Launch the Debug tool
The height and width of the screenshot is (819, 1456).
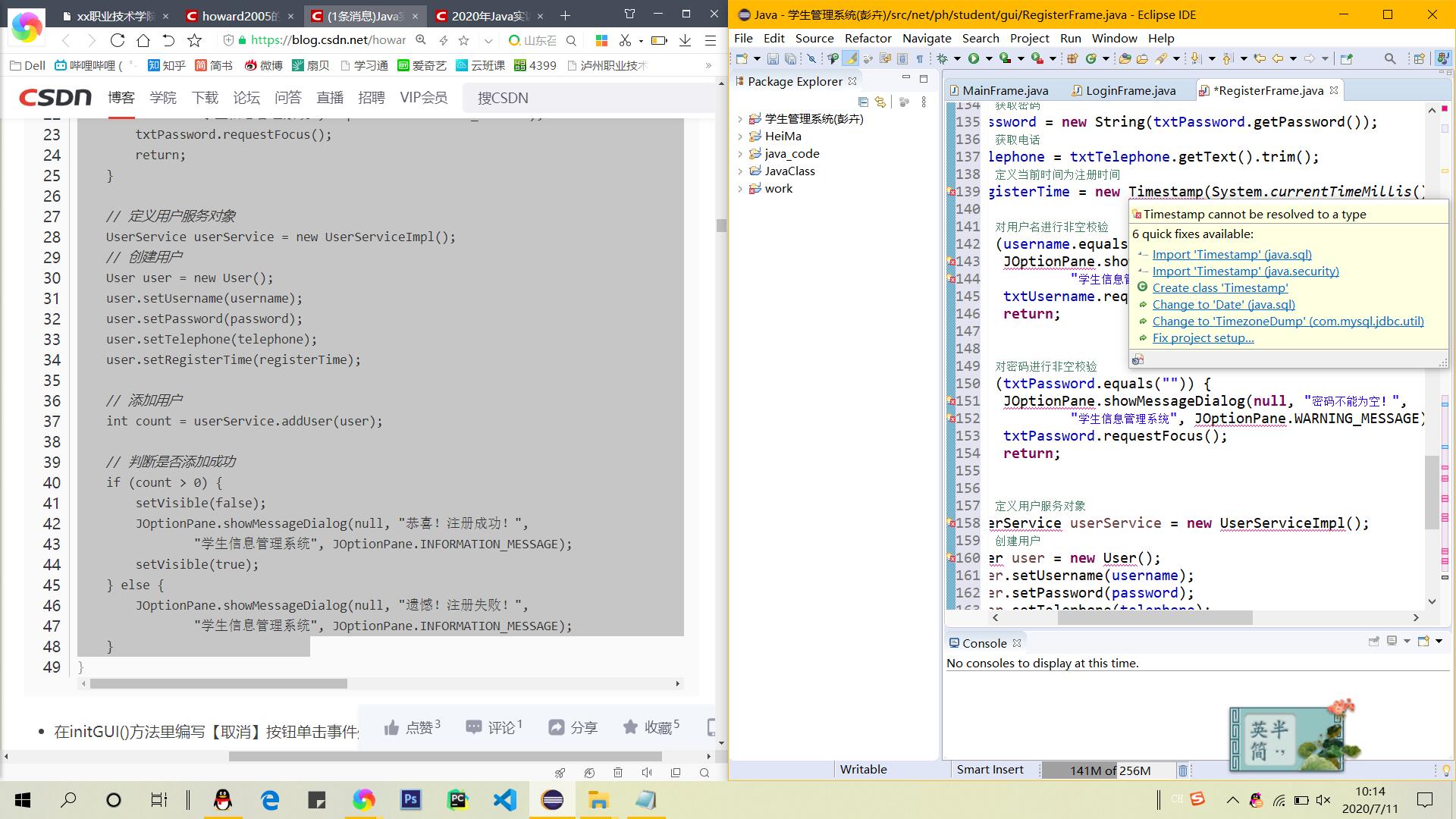click(x=943, y=58)
